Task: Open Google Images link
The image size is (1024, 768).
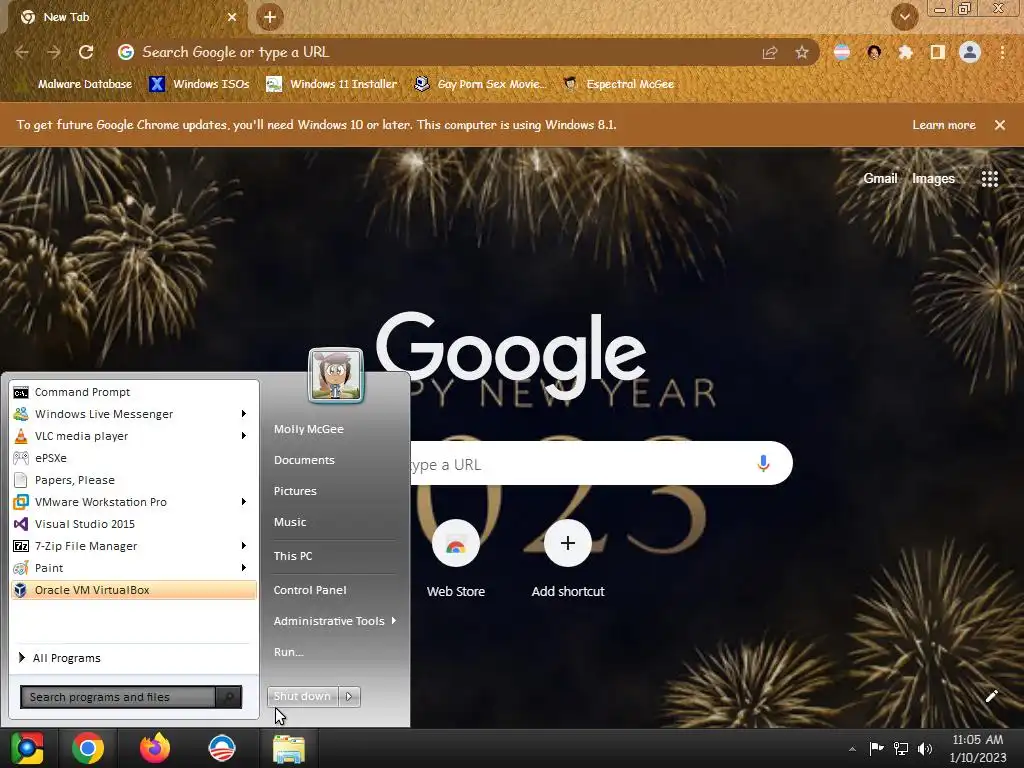Action: pos(933,178)
